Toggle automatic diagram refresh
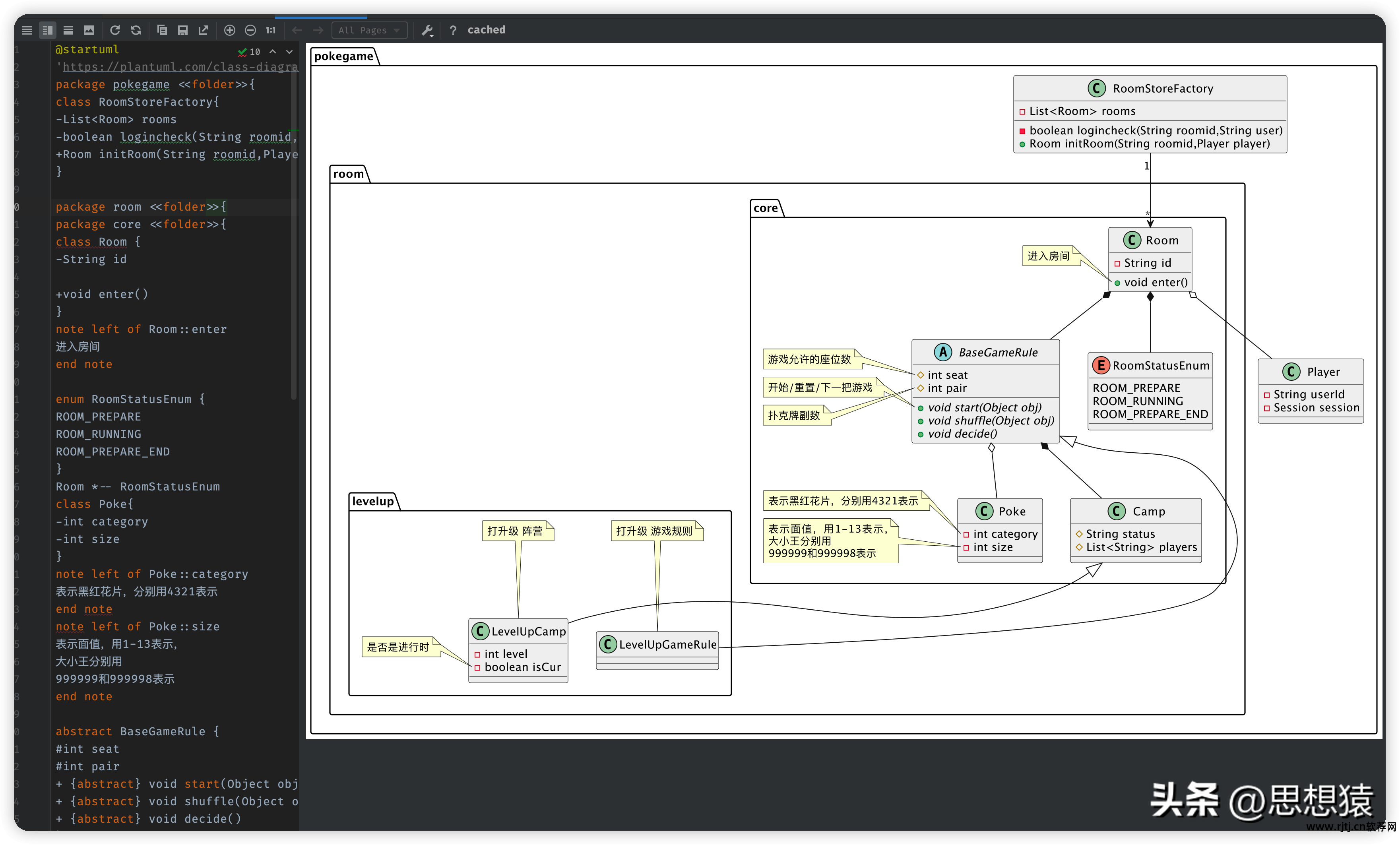Viewport: 1400px width, 845px height. point(136,30)
